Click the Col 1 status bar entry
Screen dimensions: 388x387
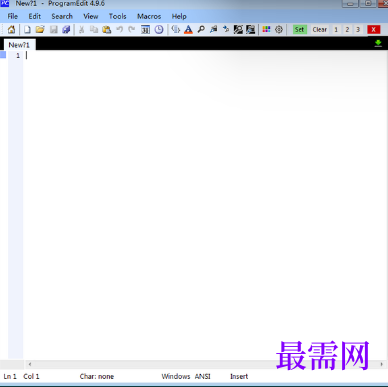click(x=31, y=376)
